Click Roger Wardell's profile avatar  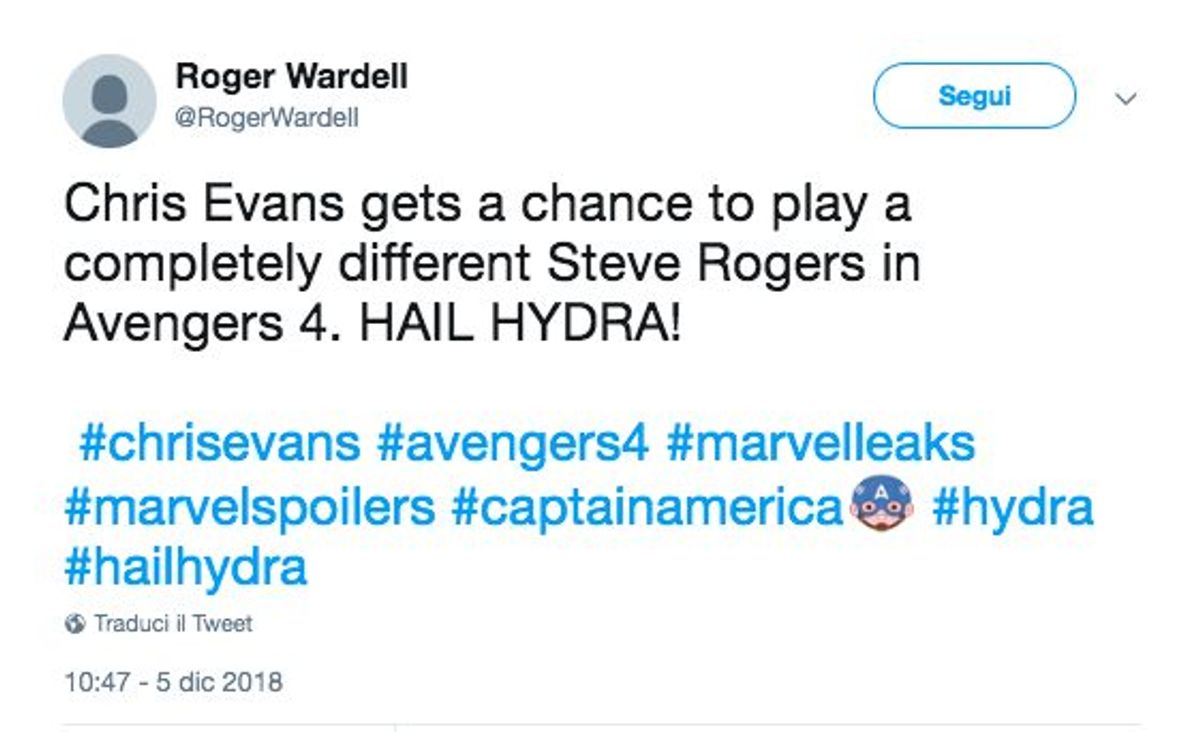pos(109,101)
